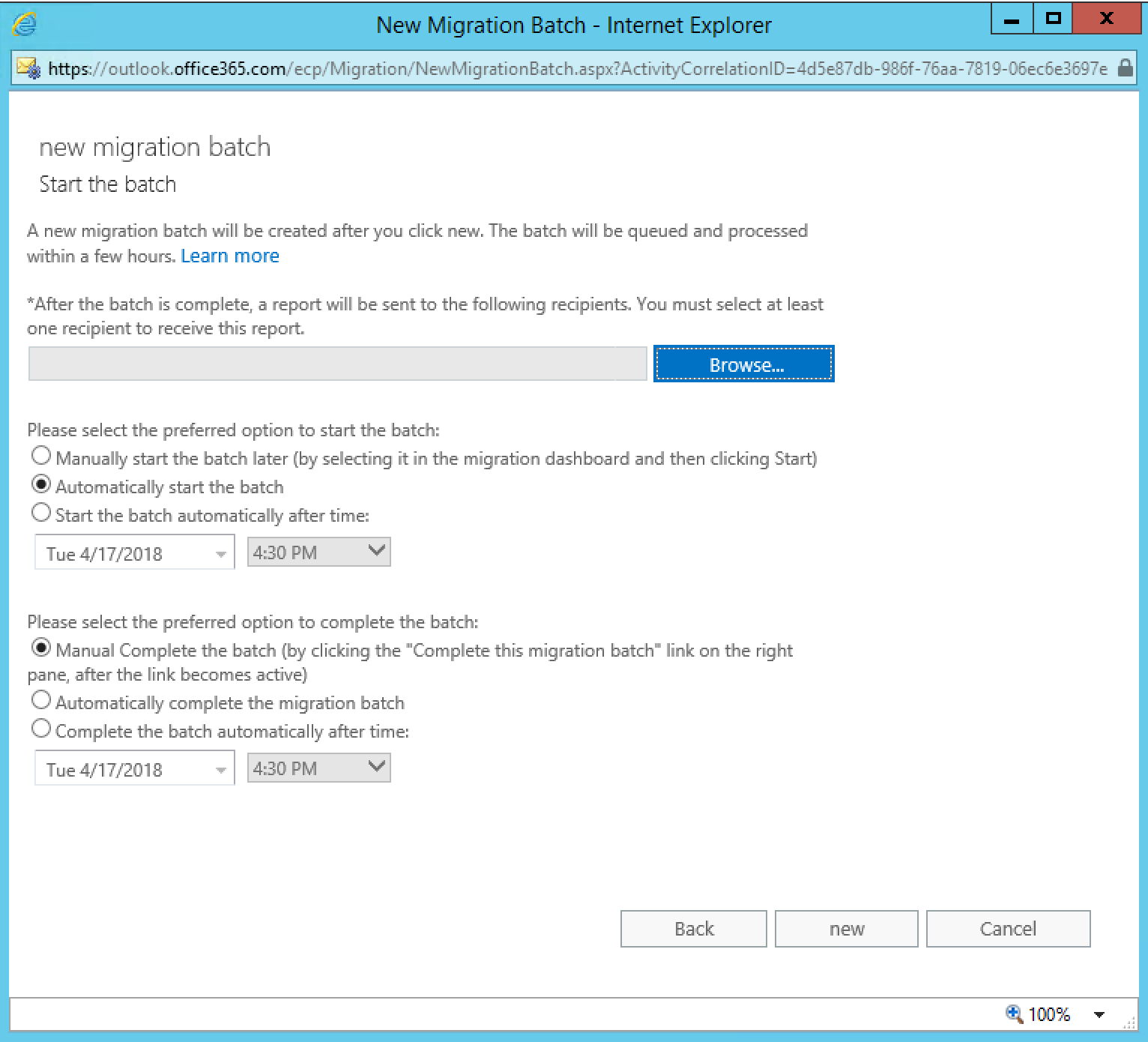Click the Back button

tap(693, 929)
